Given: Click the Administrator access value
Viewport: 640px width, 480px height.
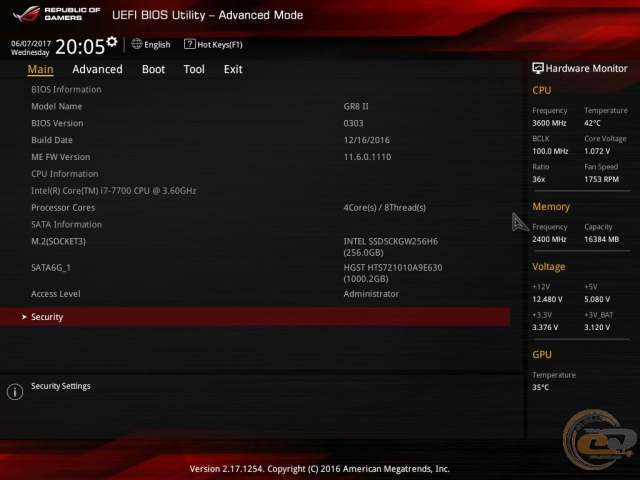Looking at the screenshot, I should point(371,294).
